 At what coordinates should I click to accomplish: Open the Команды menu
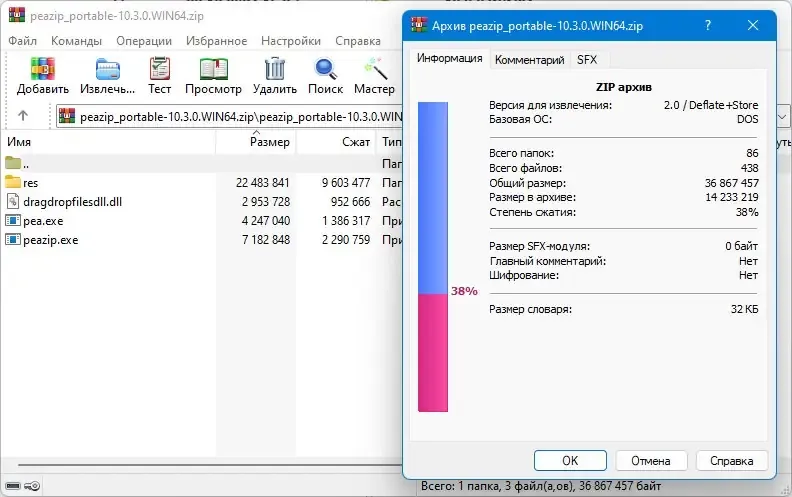tap(76, 41)
